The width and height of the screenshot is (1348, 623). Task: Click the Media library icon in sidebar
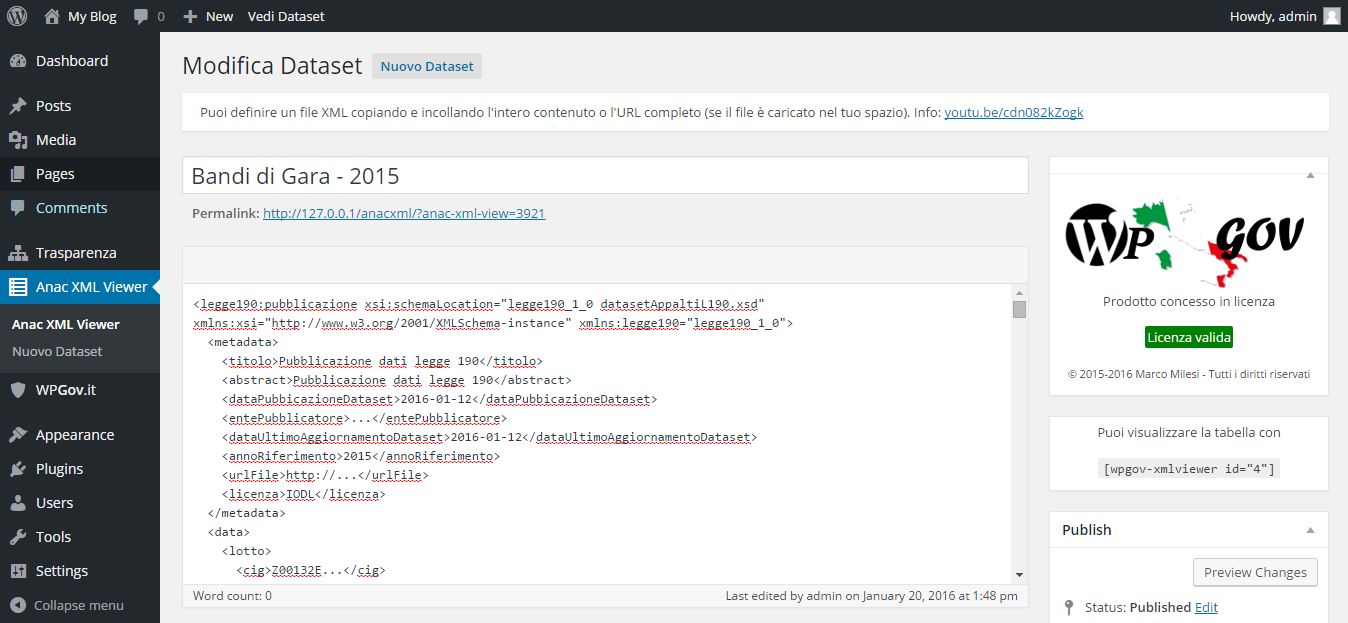tap(18, 140)
